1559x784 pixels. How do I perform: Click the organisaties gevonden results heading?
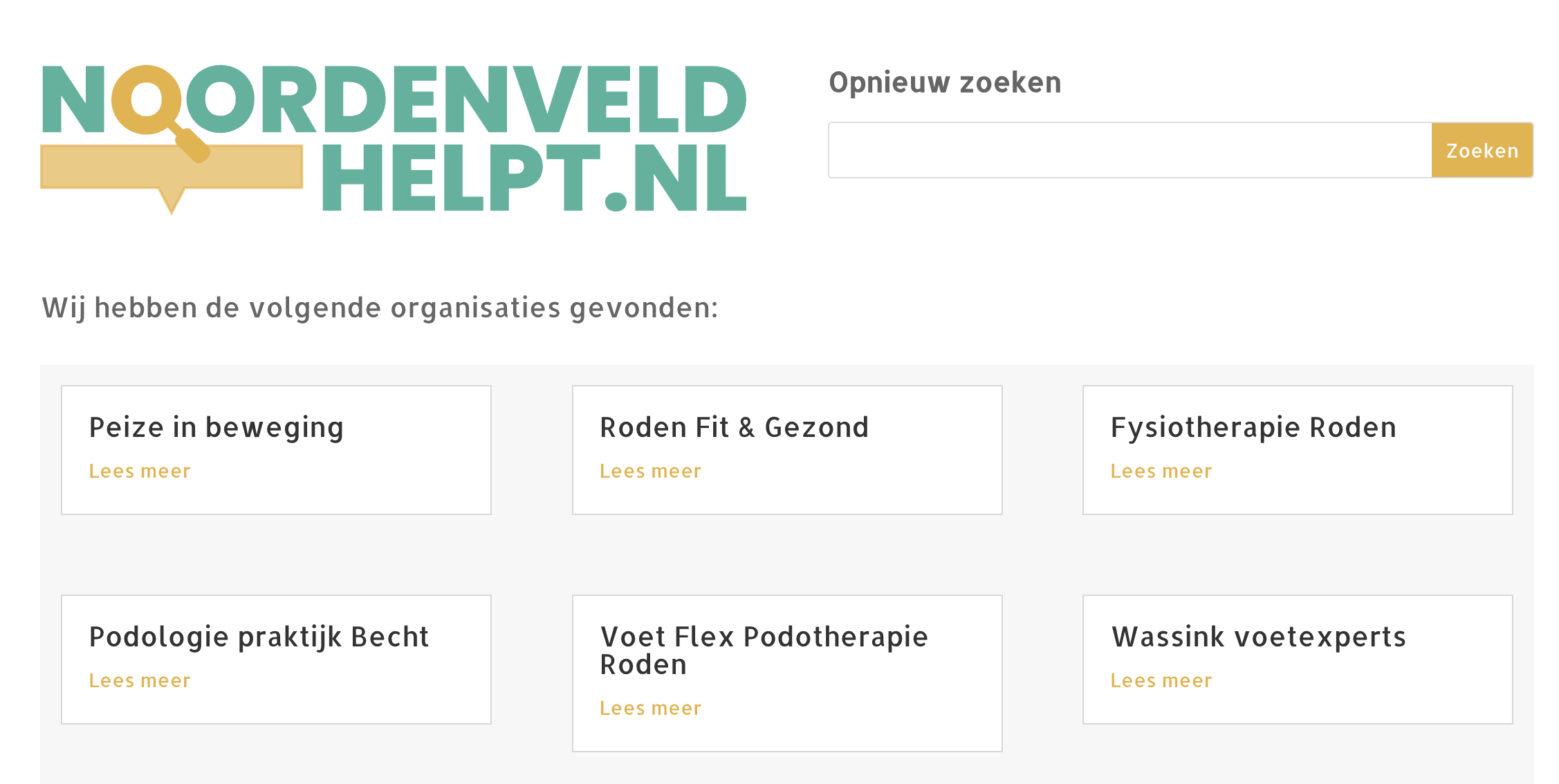[380, 308]
